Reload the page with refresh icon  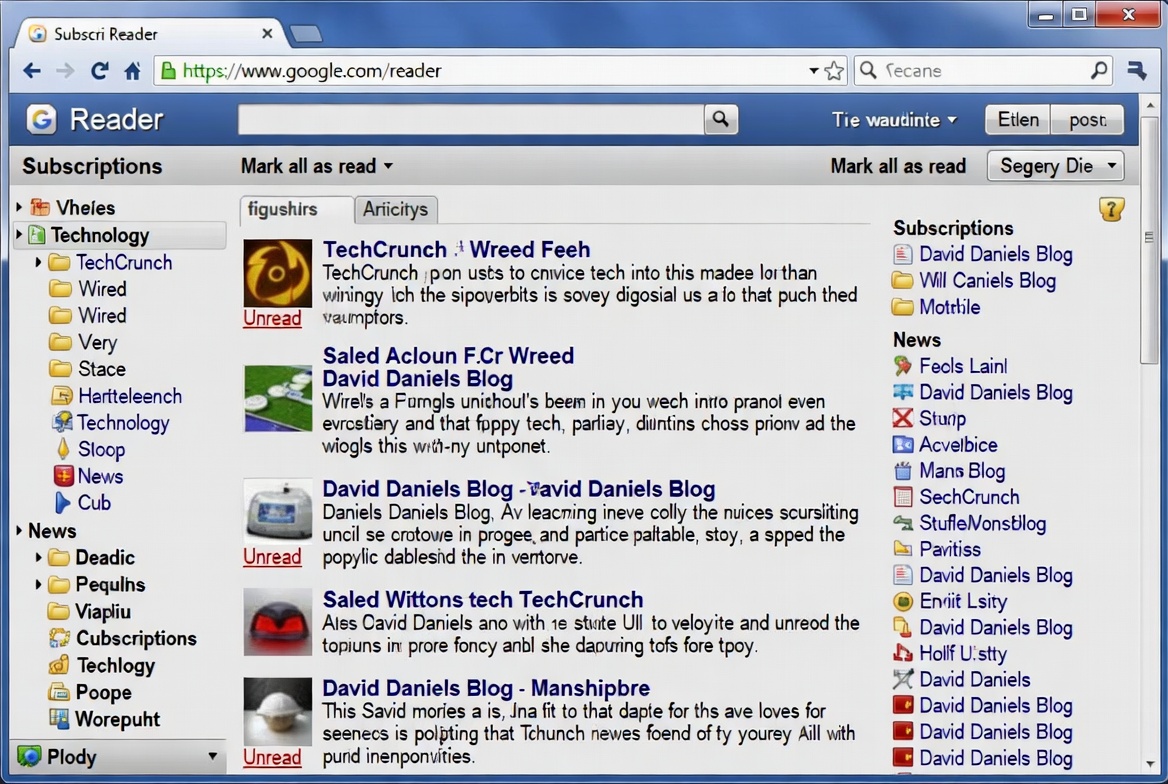99,71
